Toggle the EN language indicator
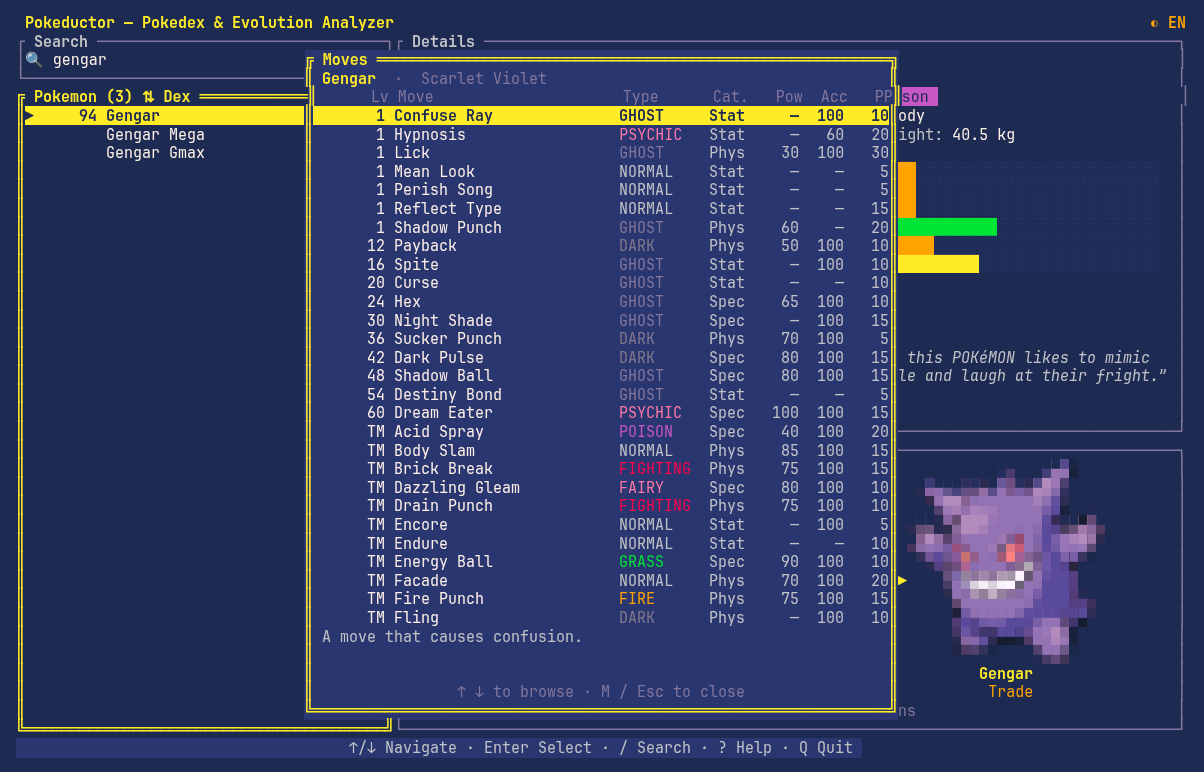1204x772 pixels. 1176,22
